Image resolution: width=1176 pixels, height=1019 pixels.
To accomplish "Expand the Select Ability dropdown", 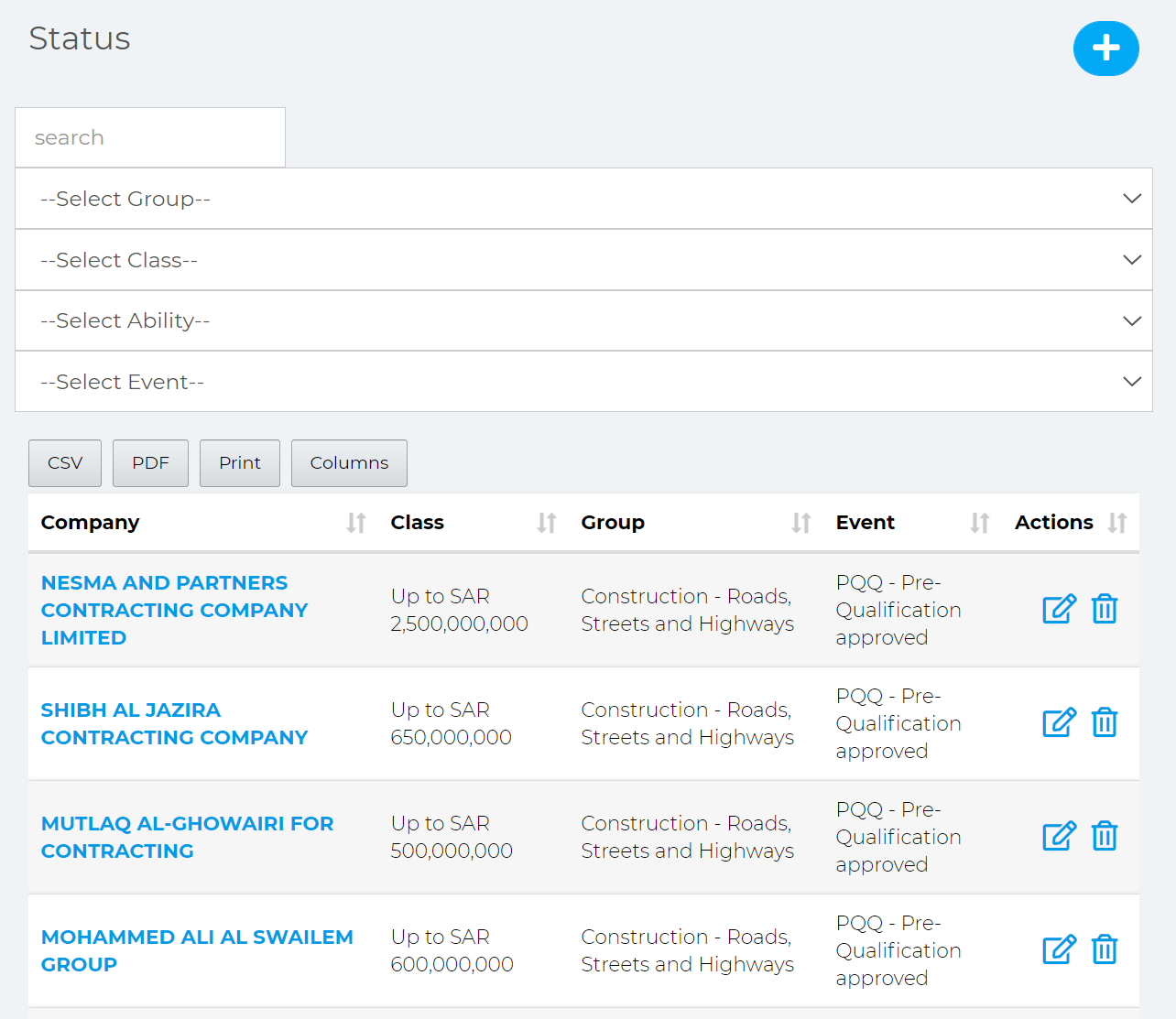I will coord(583,320).
